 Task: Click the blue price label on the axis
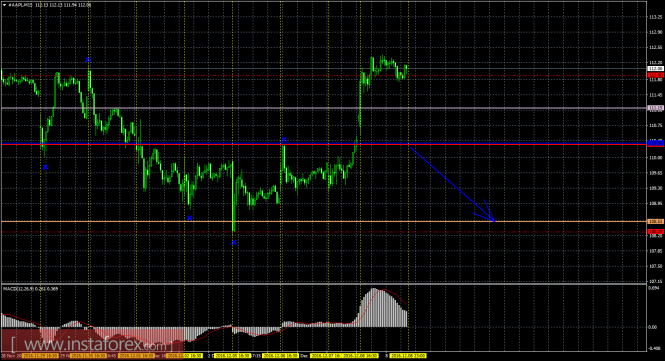coord(655,143)
